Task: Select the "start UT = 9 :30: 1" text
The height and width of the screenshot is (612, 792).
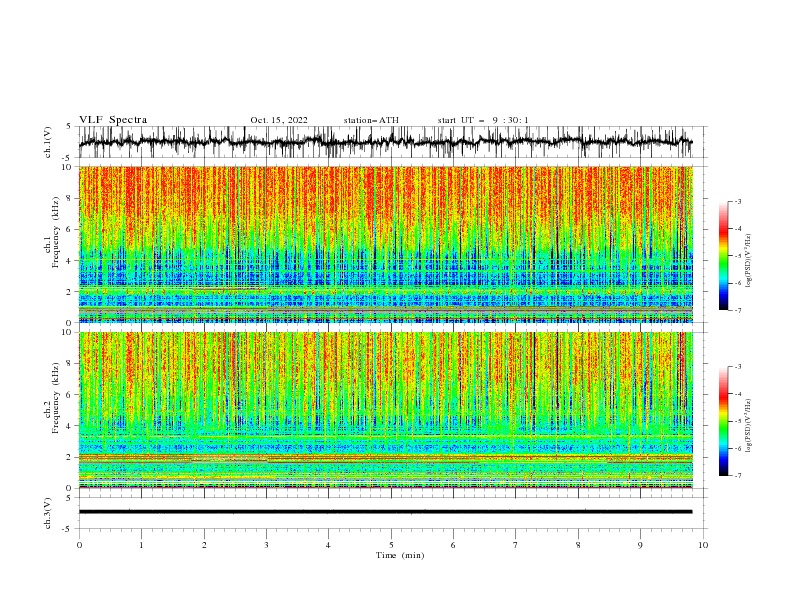Action: pos(483,120)
